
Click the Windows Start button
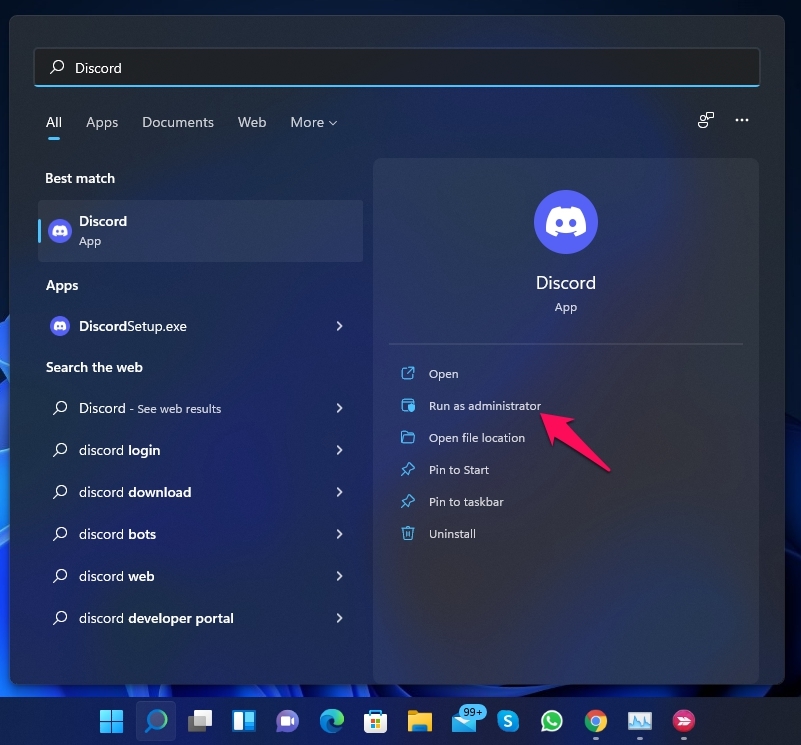coord(111,720)
